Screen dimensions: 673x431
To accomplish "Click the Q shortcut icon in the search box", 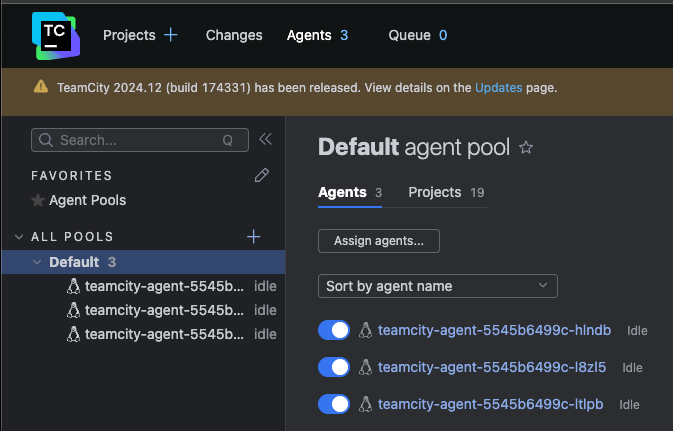I will click(227, 140).
